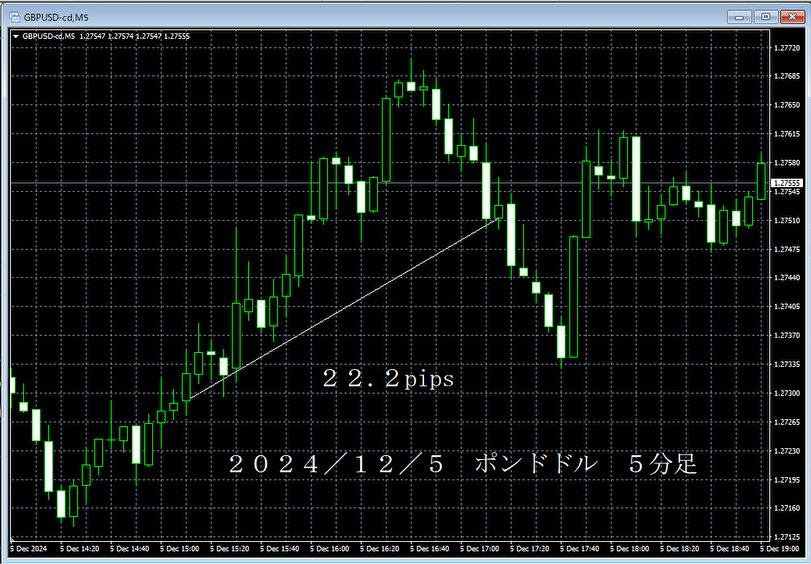Viewport: 811px width, 564px height.
Task: Click the 5 Dec 17:00 time axis label
Action: tap(480, 549)
